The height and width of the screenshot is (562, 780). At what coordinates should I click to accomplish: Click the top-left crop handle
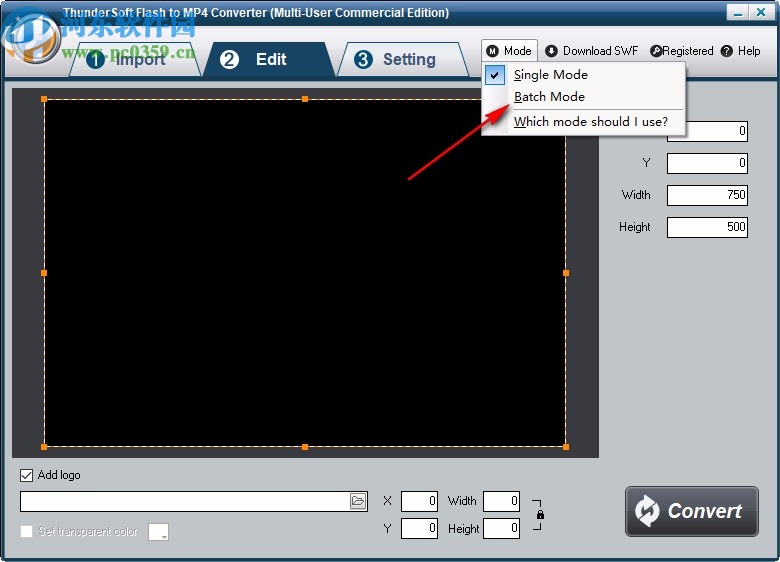pos(44,99)
